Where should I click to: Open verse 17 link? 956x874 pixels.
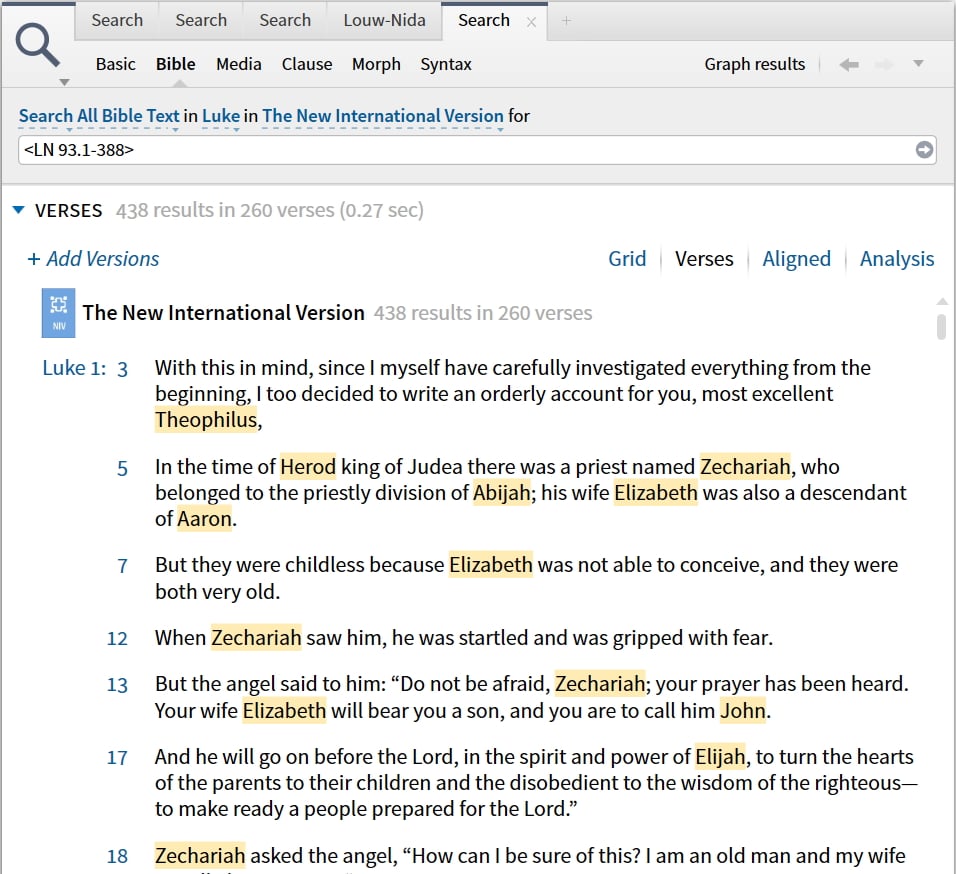117,758
